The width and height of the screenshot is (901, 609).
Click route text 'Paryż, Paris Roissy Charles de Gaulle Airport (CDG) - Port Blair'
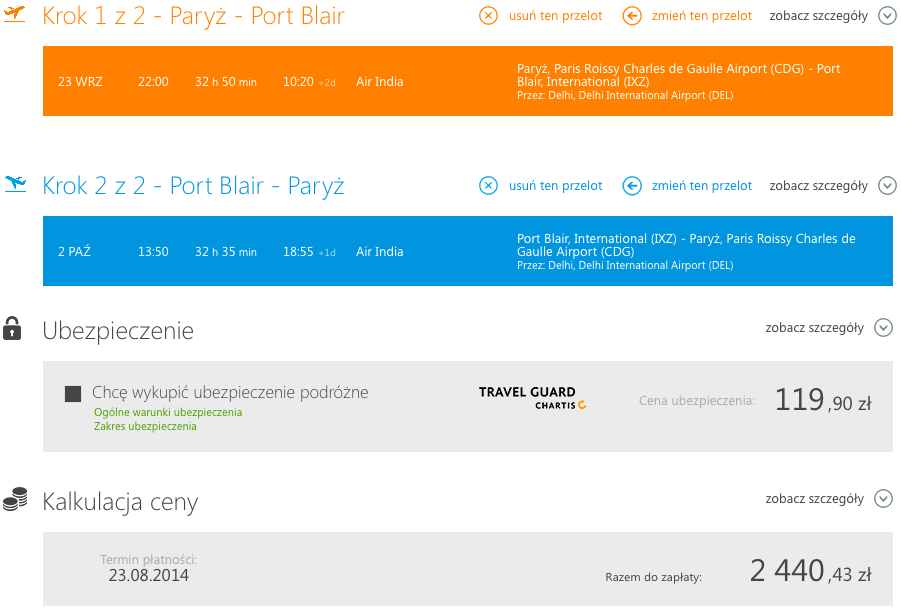[678, 75]
